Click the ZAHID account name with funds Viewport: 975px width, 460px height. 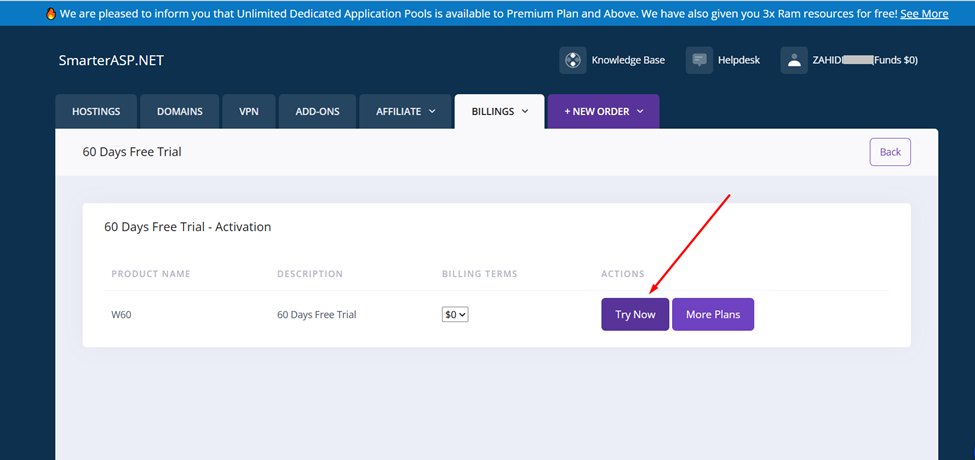[865, 60]
